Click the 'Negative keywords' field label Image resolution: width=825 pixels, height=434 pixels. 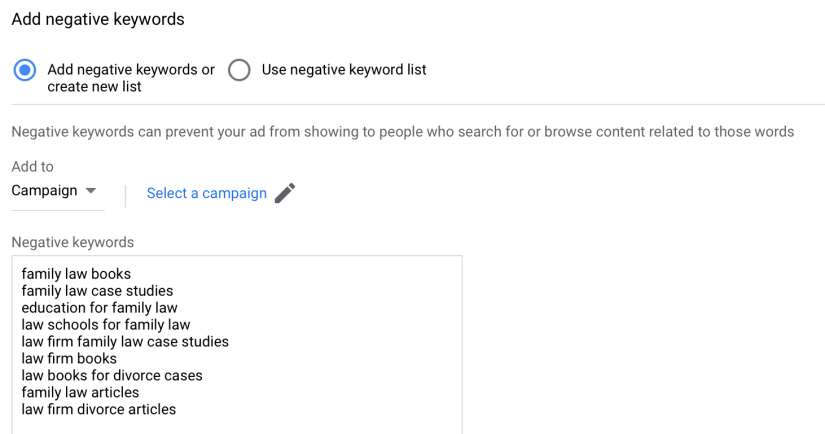[73, 242]
